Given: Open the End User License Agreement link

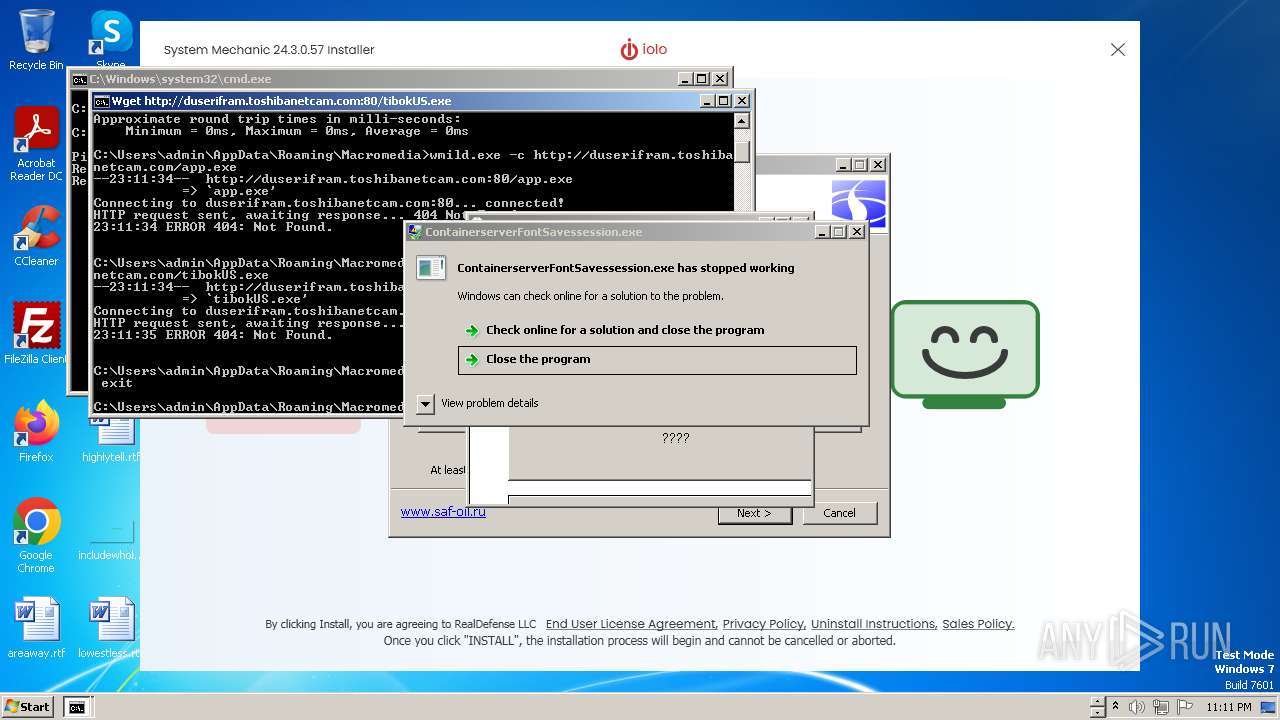Looking at the screenshot, I should [630, 624].
